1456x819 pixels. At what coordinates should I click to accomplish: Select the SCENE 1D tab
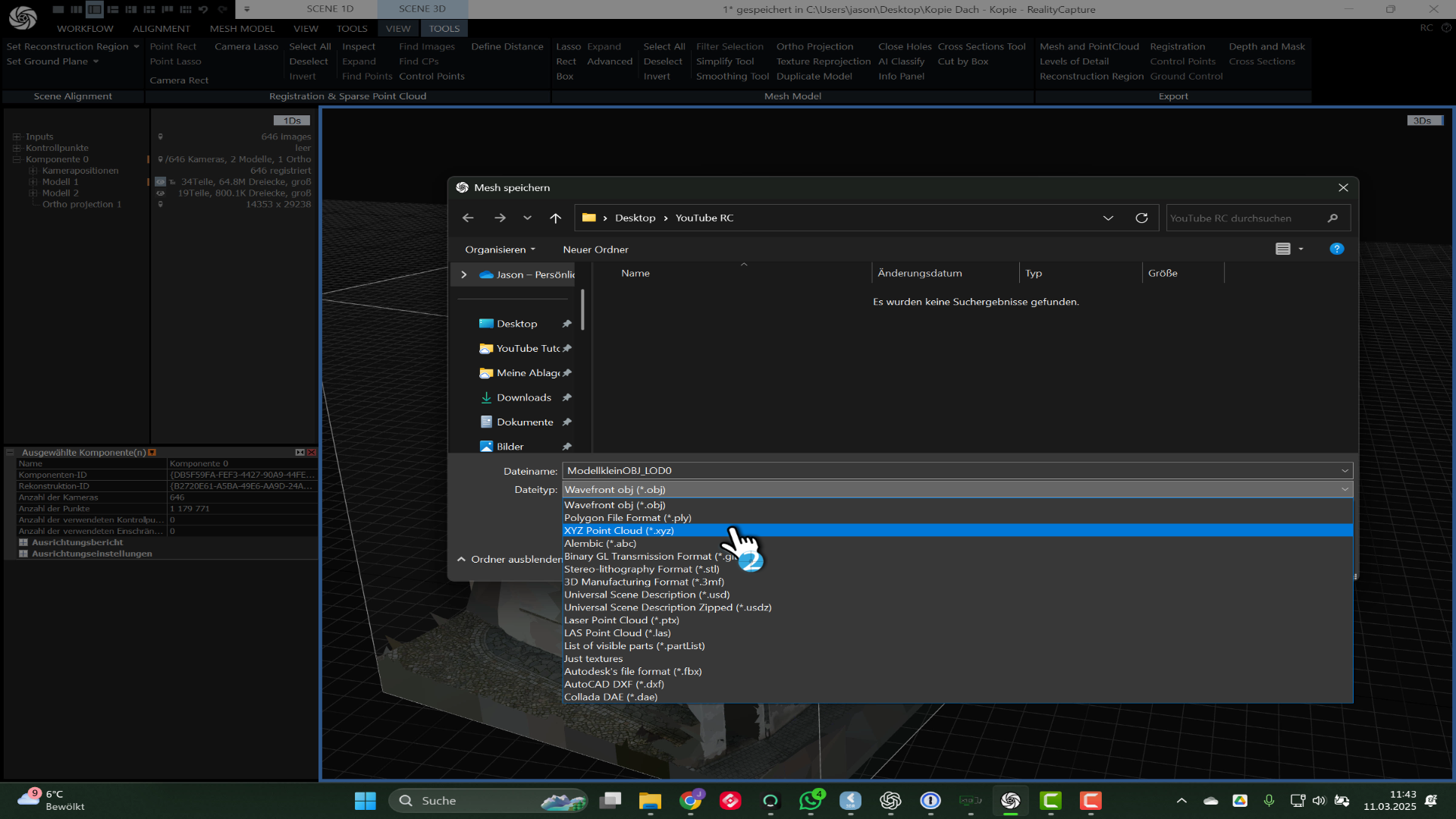330,9
